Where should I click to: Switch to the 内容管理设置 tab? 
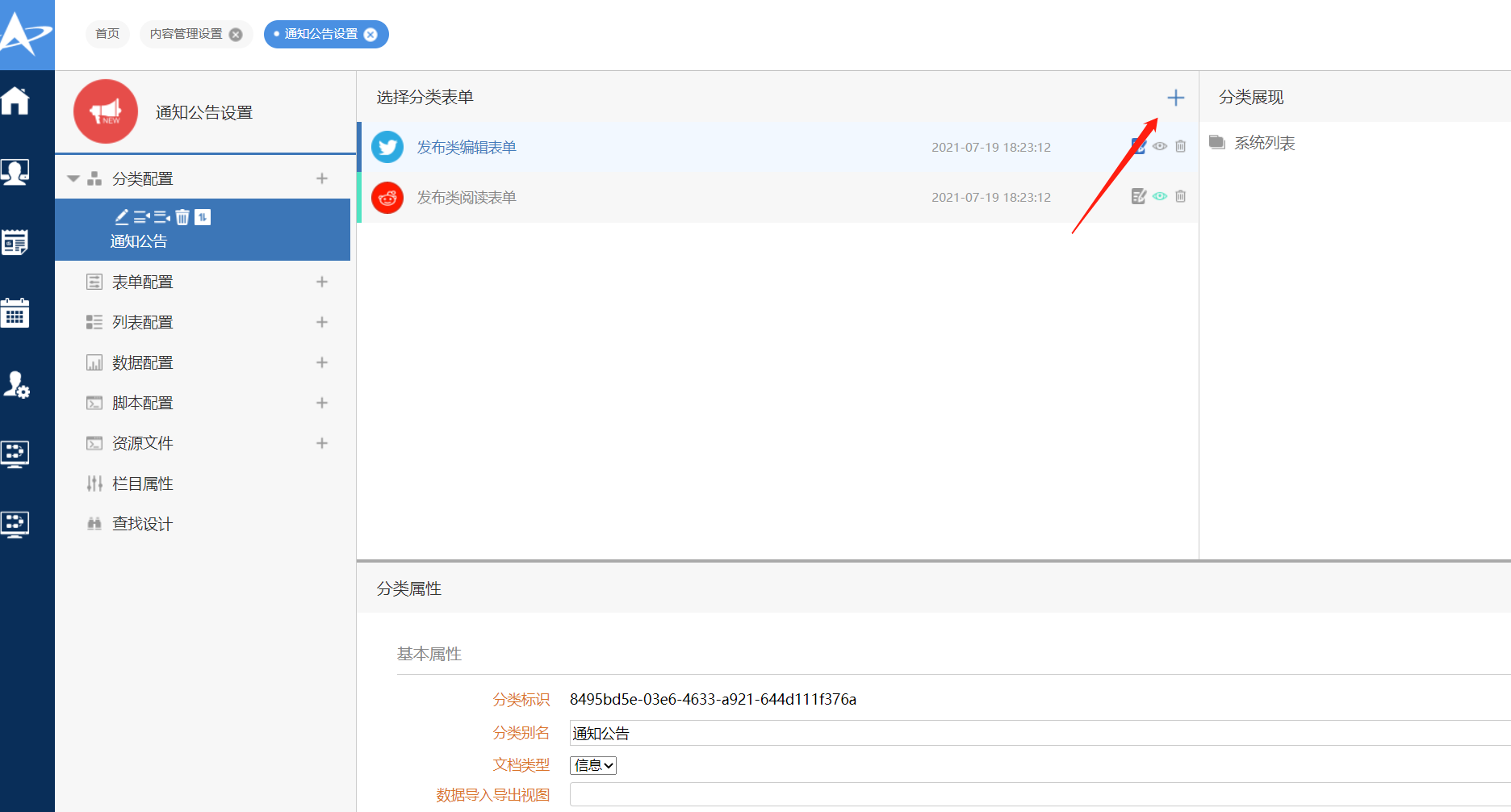coord(186,34)
